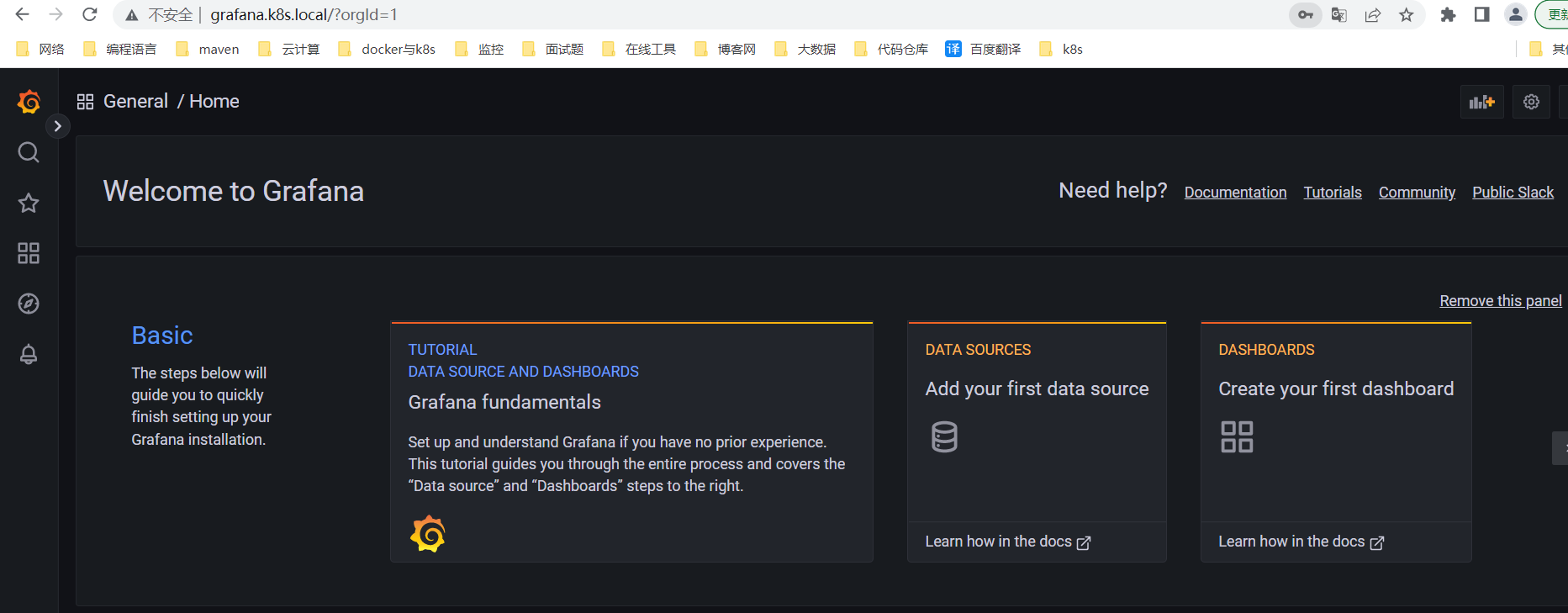This screenshot has height=613, width=1568.
Task: Open the k8s bookmark folder
Action: pos(1061,49)
